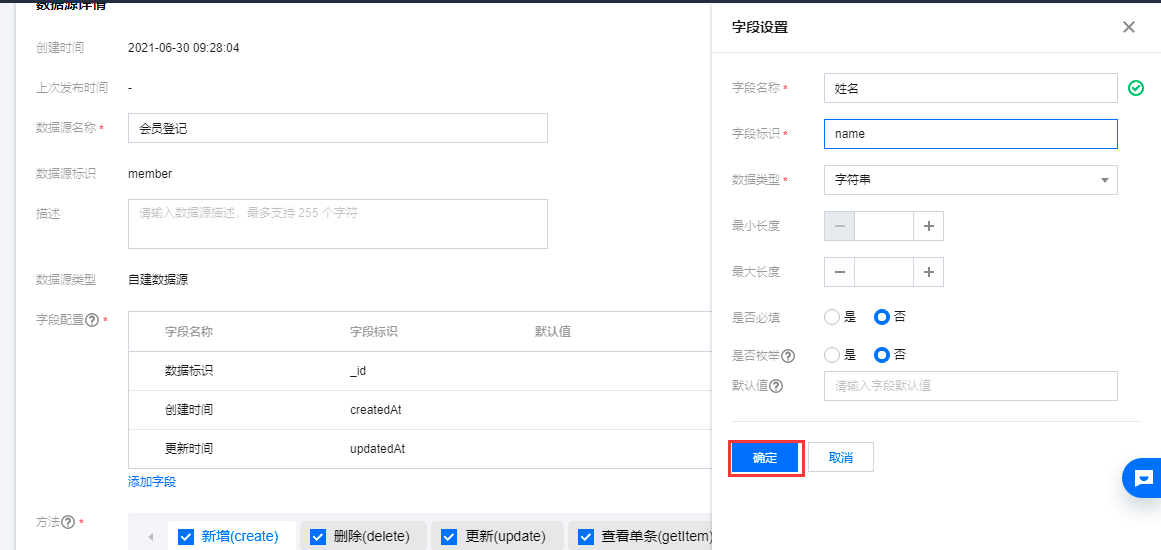Click the 字段标识 column header
The width and height of the screenshot is (1161, 550).
[374, 331]
